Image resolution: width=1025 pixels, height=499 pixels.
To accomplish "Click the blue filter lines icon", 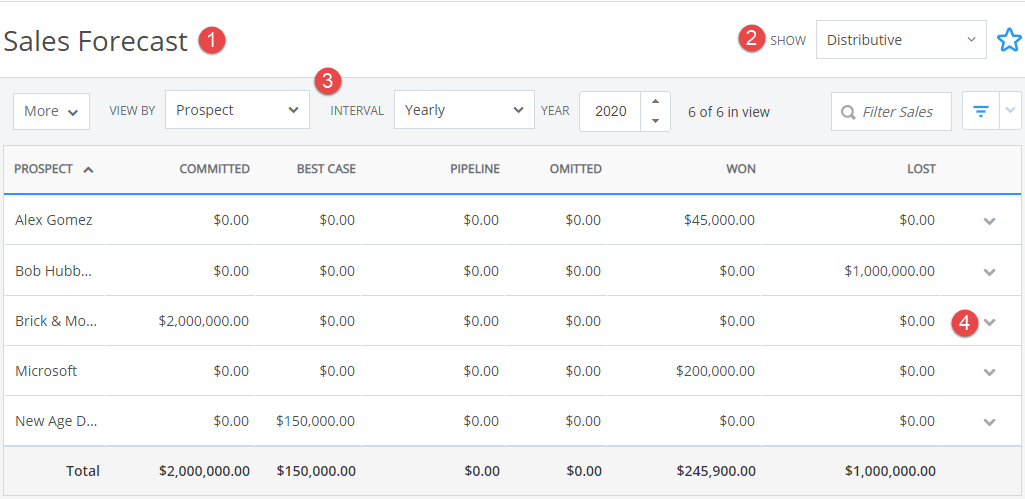I will tap(981, 112).
